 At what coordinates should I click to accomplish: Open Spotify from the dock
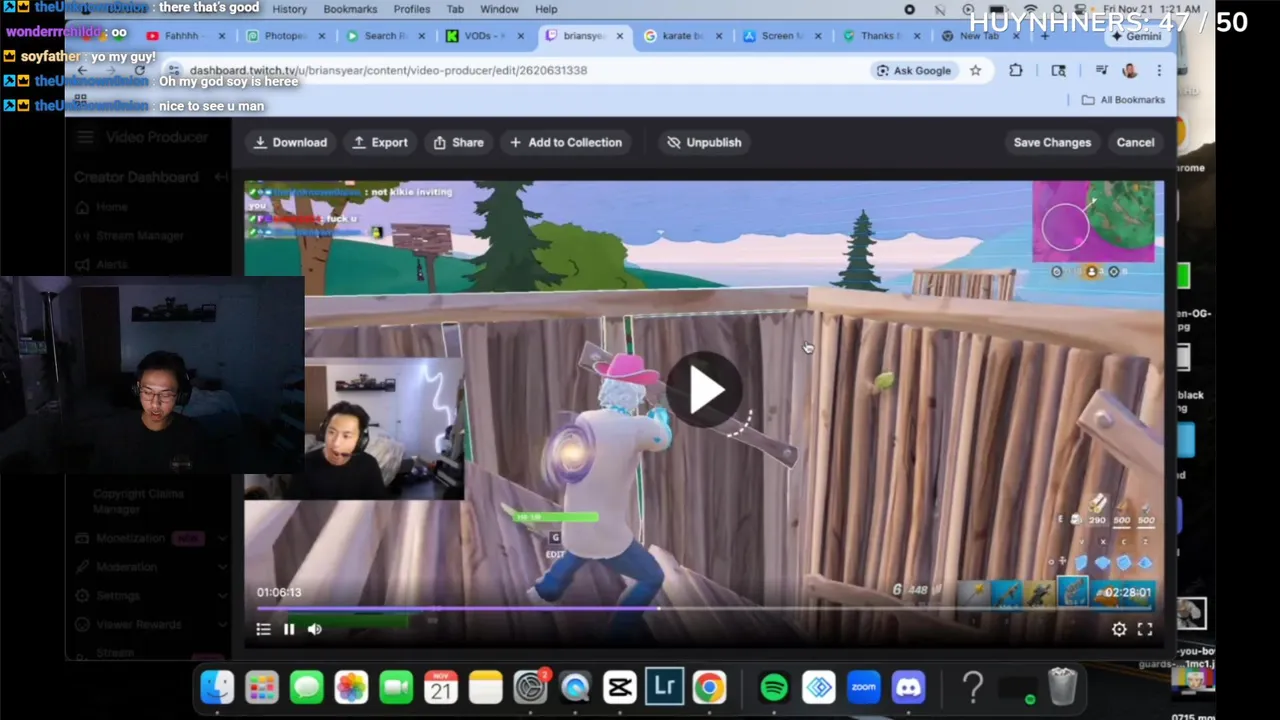coord(774,687)
